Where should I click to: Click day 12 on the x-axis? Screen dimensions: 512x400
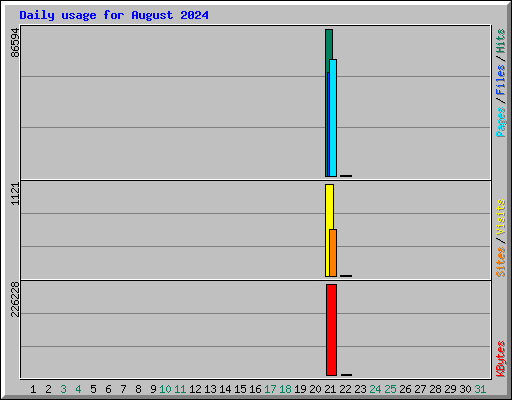click(x=195, y=389)
